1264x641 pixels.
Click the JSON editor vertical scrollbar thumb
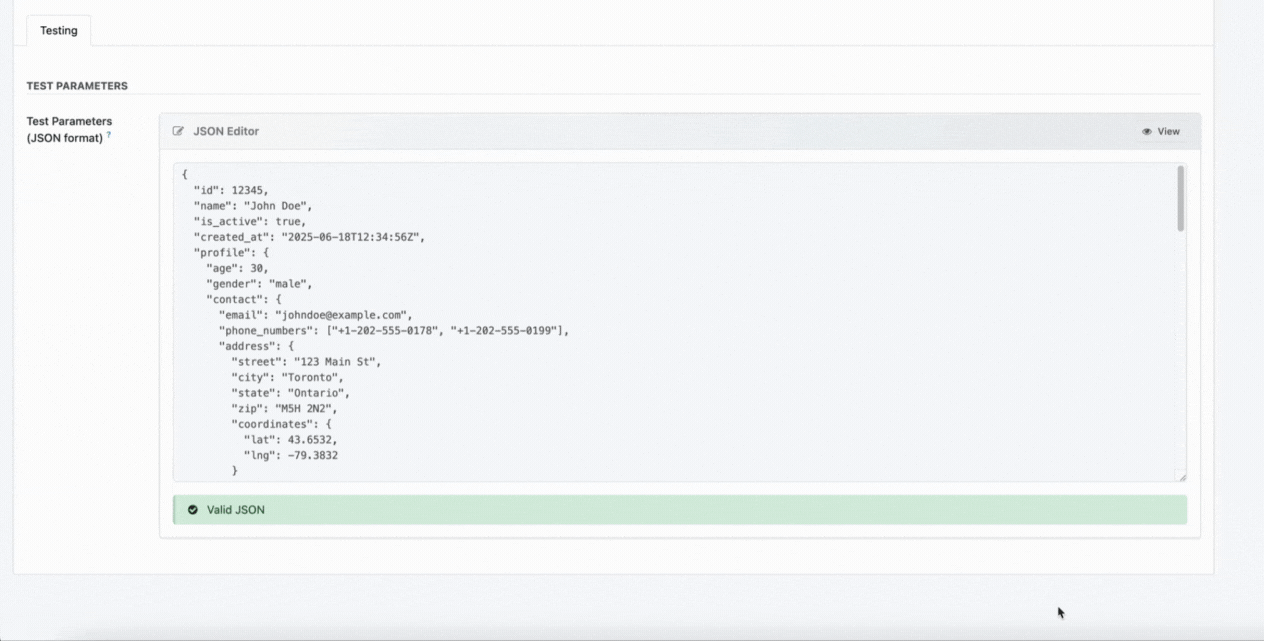click(1180, 198)
